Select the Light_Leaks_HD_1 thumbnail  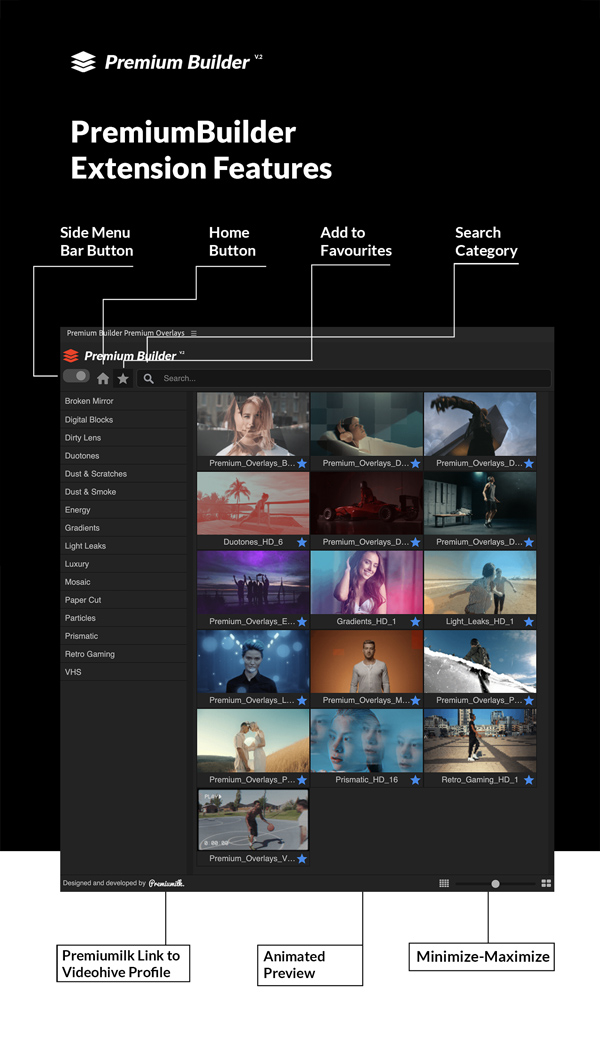click(x=480, y=583)
